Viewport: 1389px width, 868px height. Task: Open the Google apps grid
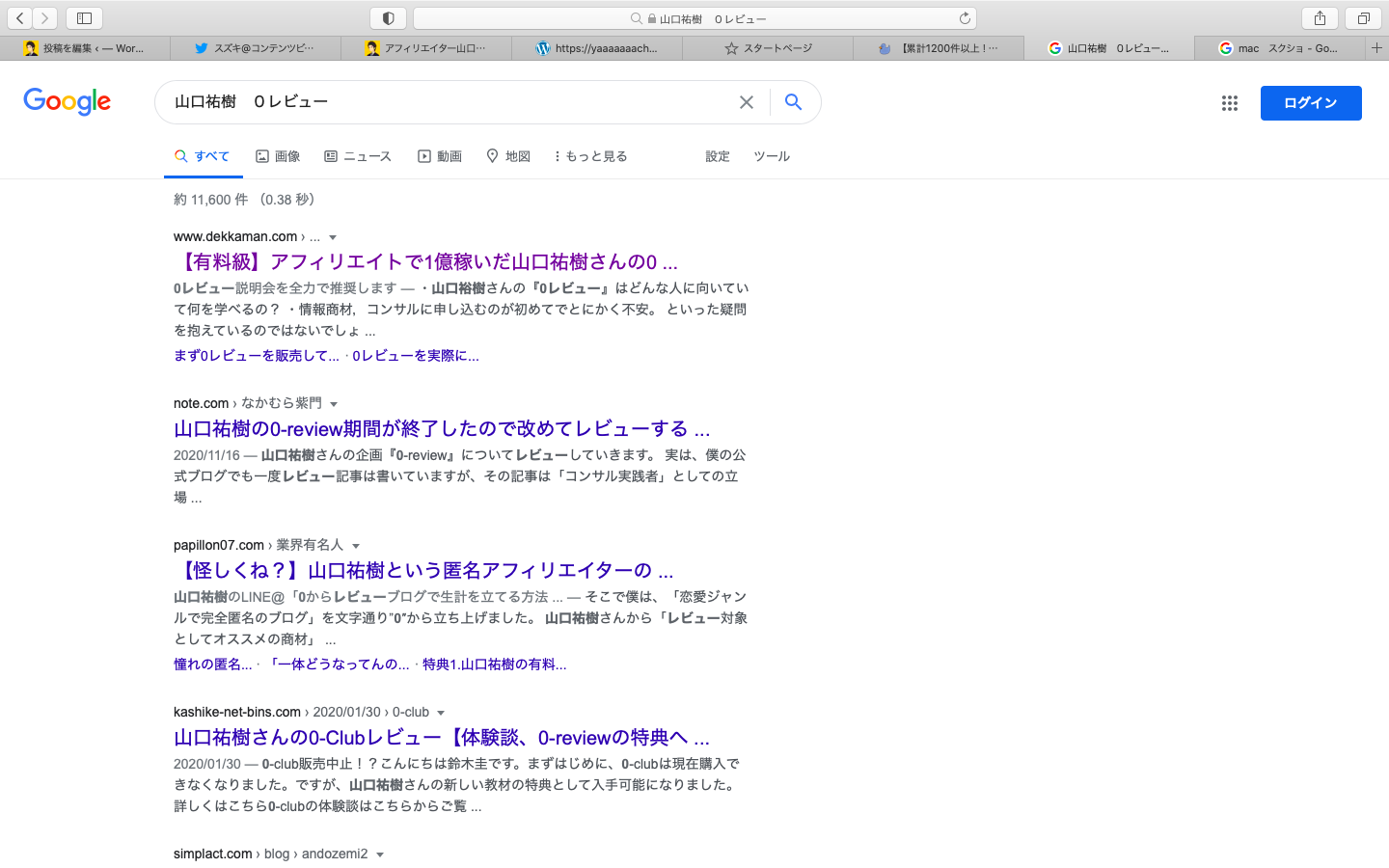(x=1229, y=103)
